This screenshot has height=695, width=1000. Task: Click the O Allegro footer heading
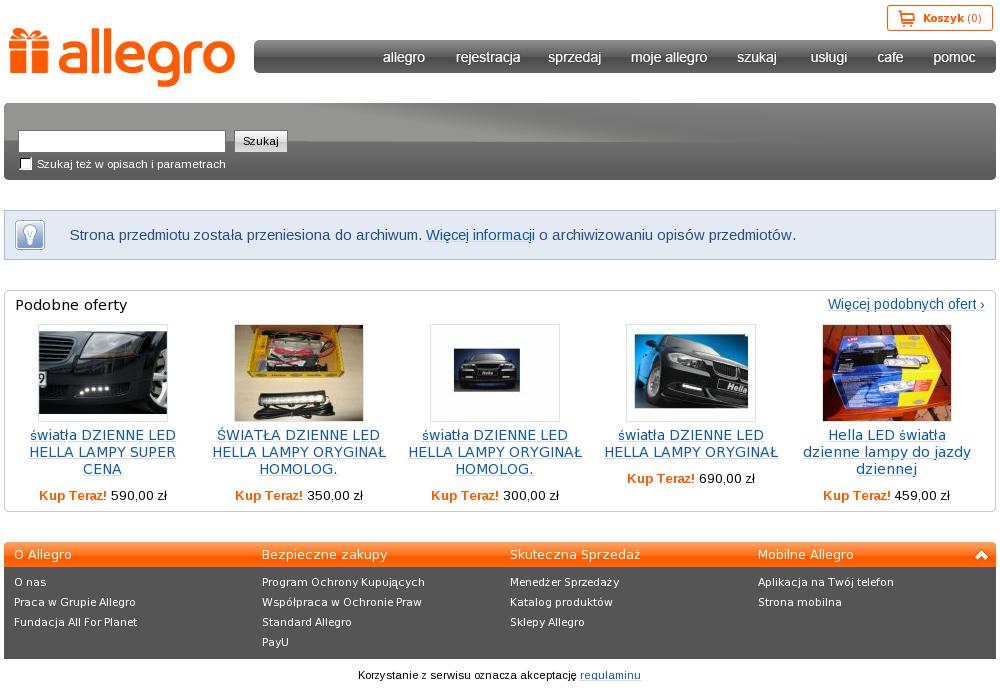(43, 555)
